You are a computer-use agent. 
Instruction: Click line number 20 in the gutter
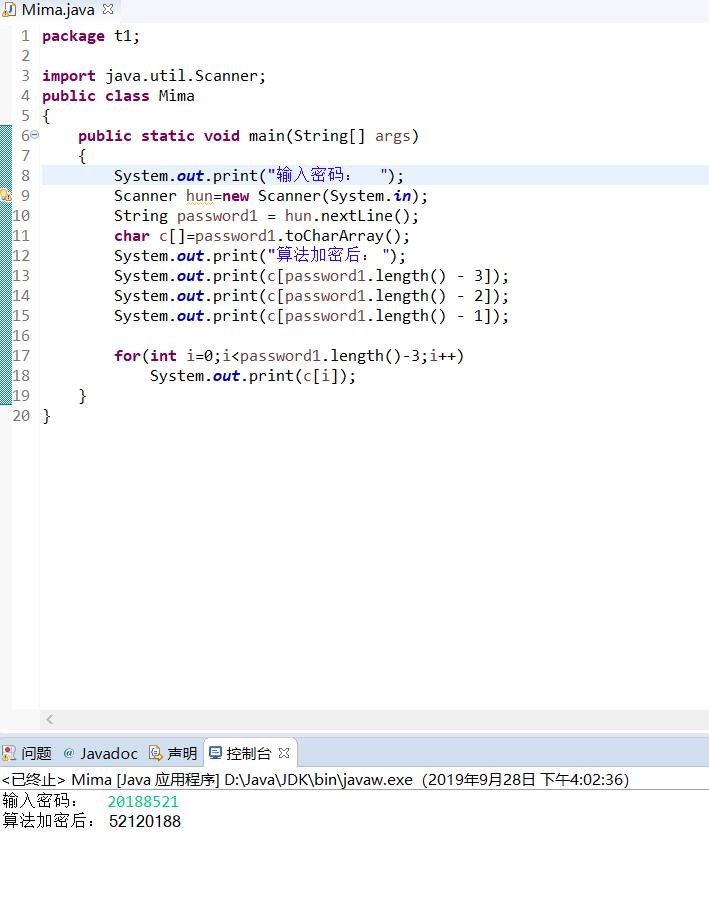pyautogui.click(x=21, y=415)
